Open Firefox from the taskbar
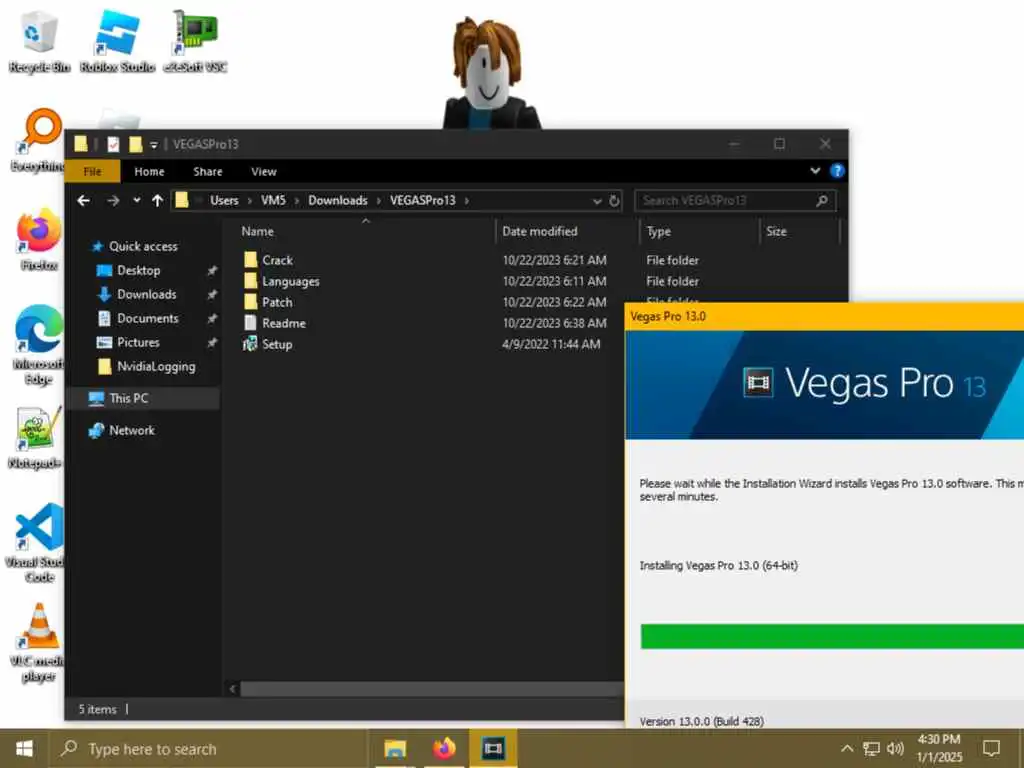Image resolution: width=1024 pixels, height=768 pixels. point(444,748)
